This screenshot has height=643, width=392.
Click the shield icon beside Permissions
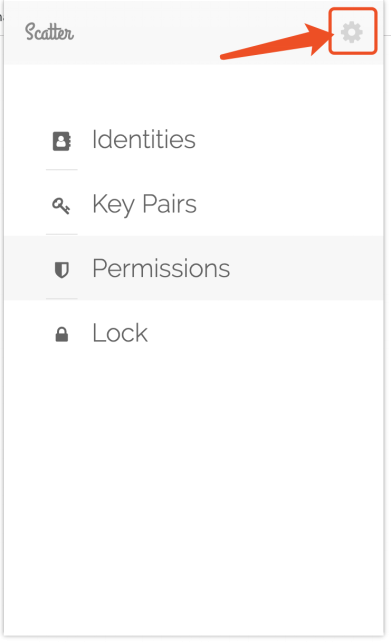62,270
